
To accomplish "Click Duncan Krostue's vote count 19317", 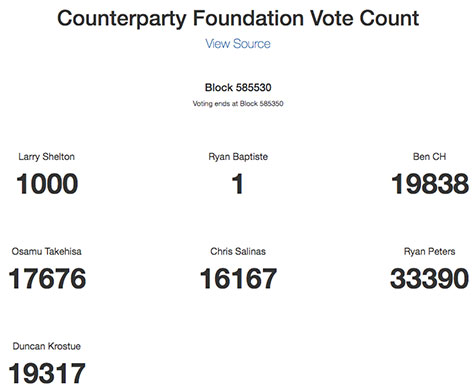I will [47, 373].
